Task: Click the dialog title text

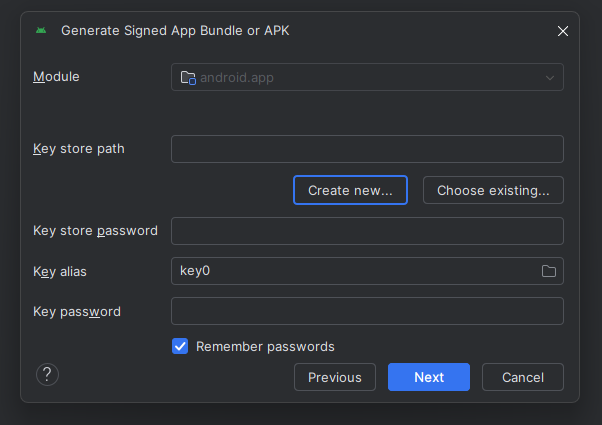Action: 175,30
